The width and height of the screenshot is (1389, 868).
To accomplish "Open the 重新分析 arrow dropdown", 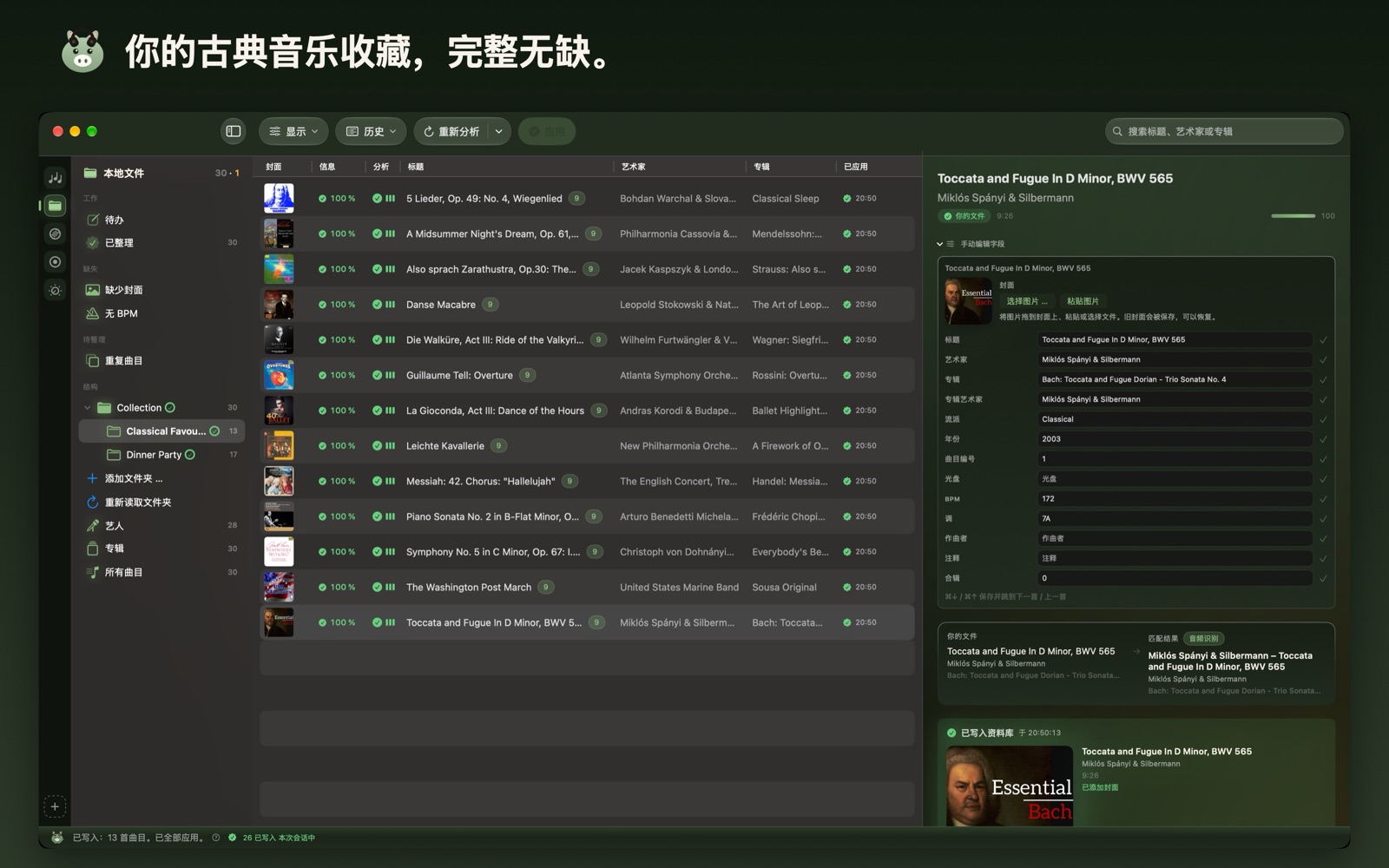I will (x=499, y=131).
